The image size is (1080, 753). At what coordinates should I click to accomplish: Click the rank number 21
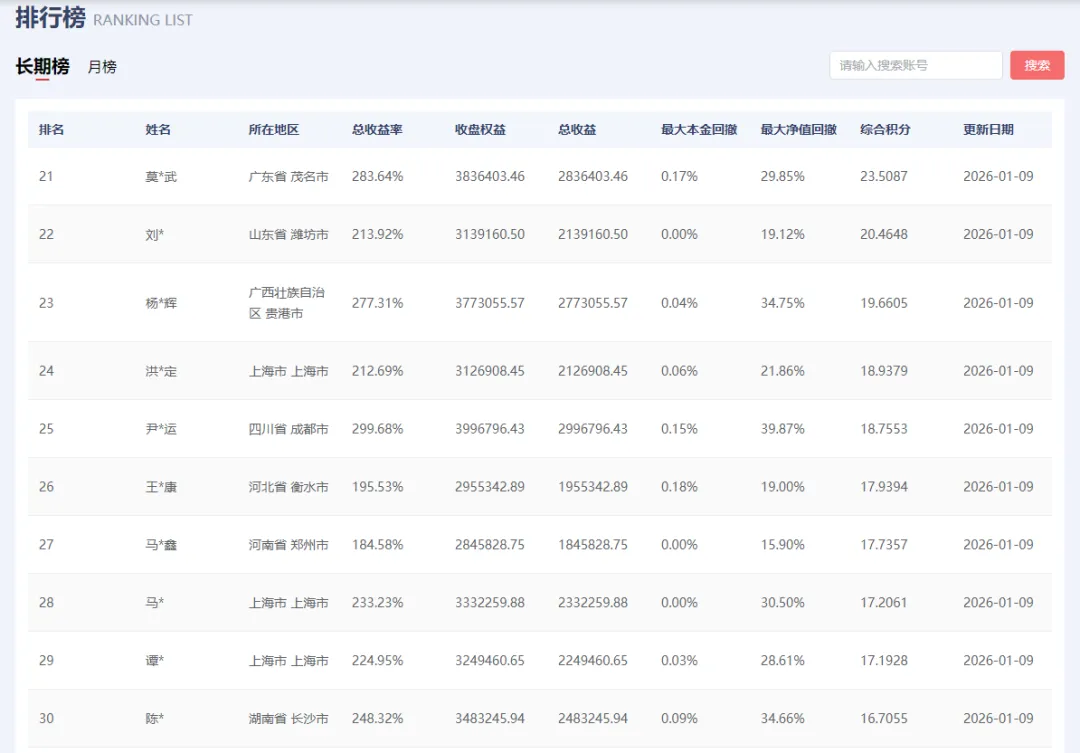point(46,176)
